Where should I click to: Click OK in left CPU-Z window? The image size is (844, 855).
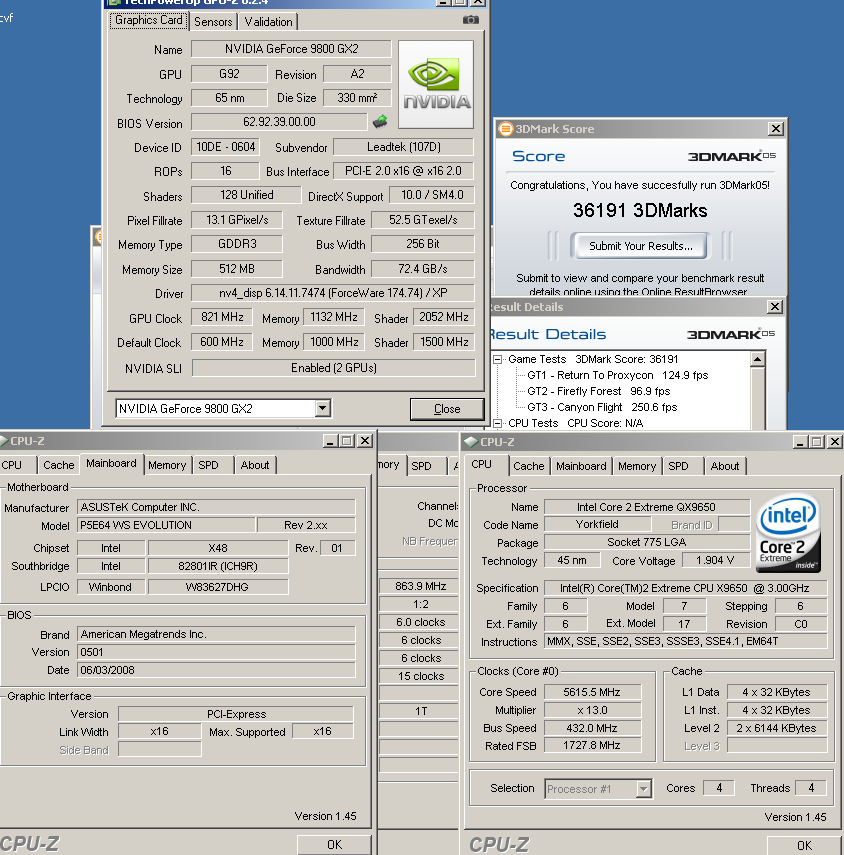pyautogui.click(x=334, y=845)
